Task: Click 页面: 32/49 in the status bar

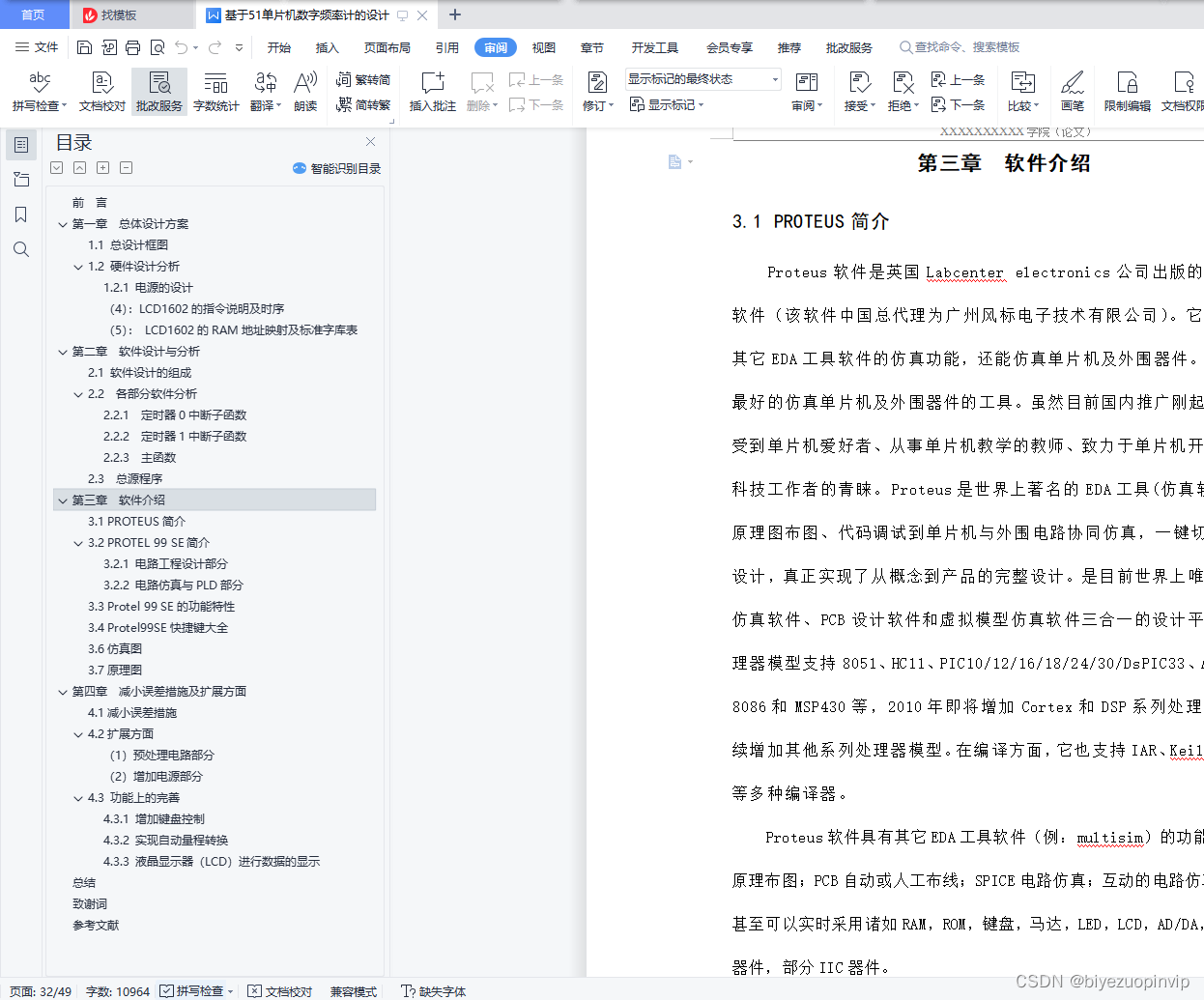Action: 41,991
